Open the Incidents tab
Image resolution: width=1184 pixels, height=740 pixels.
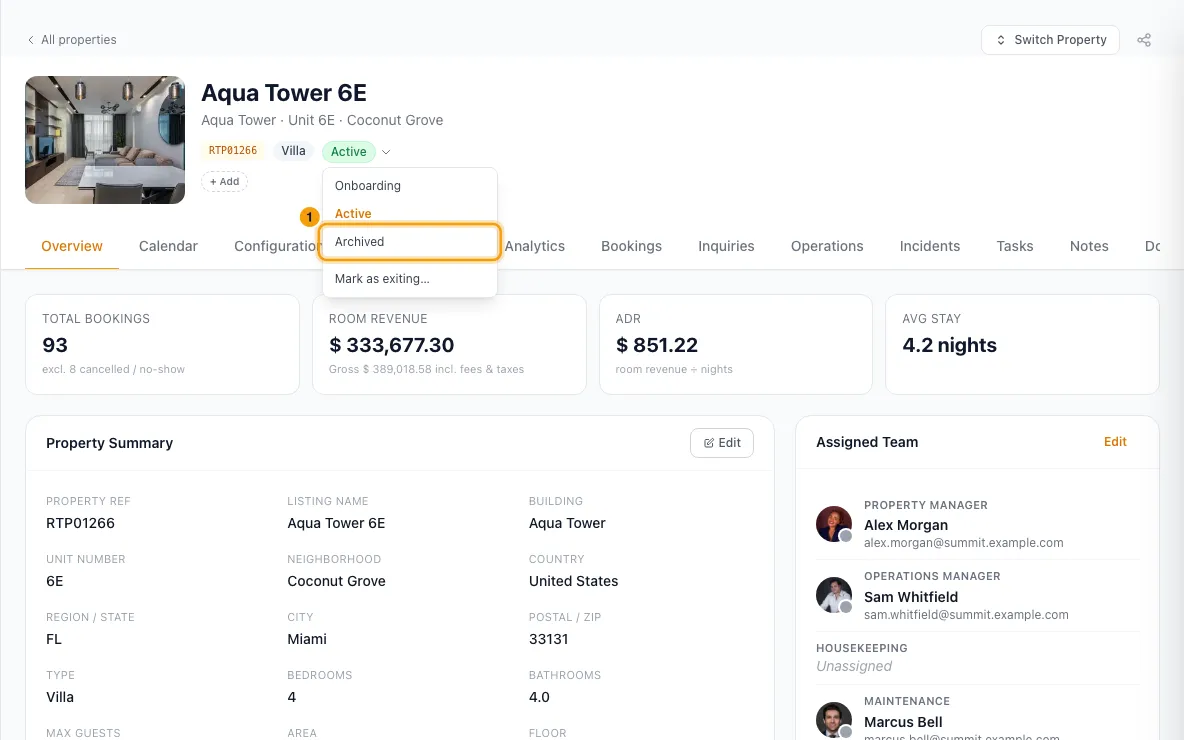pyautogui.click(x=930, y=246)
